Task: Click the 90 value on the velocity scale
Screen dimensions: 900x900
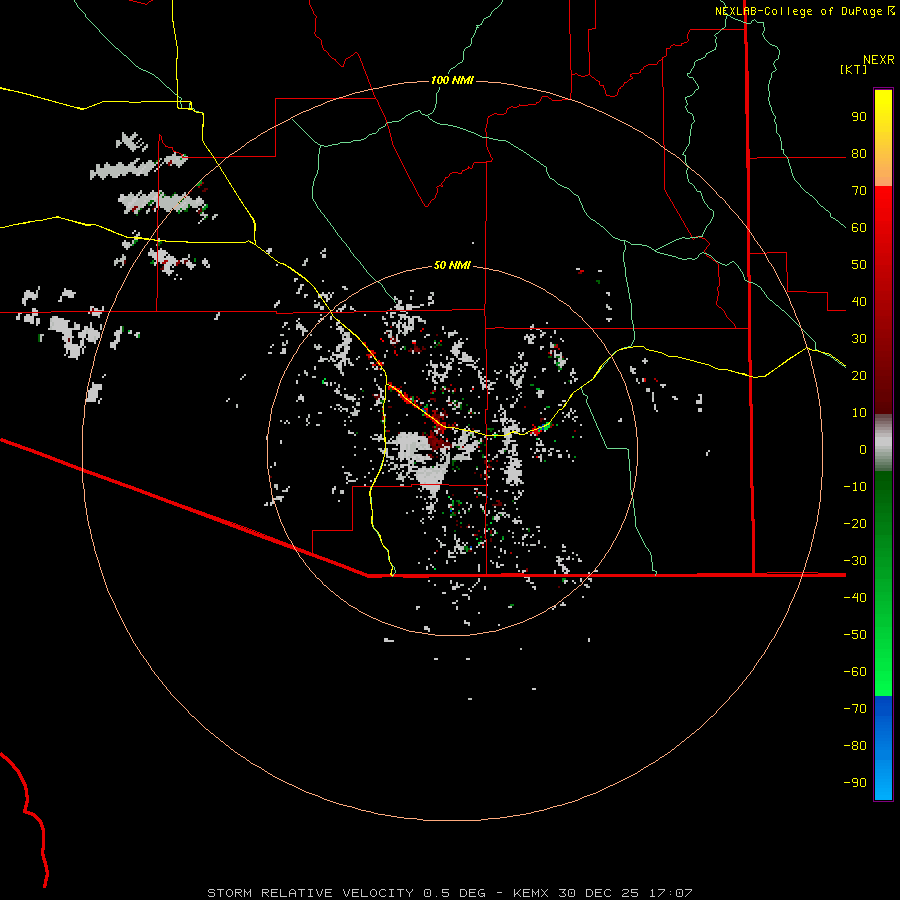Action: point(859,117)
